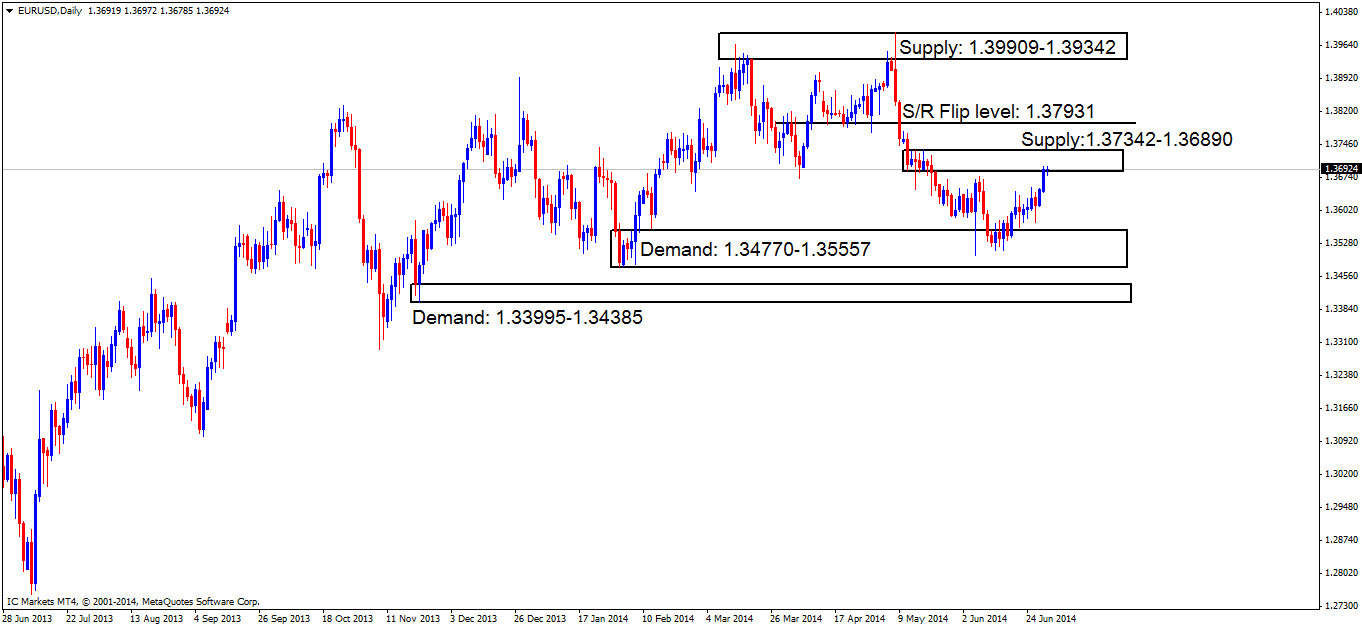Viewport: 1362px width, 627px height.
Task: Select the 'S/R Flip level: 1.37931' label
Action: coord(999,110)
